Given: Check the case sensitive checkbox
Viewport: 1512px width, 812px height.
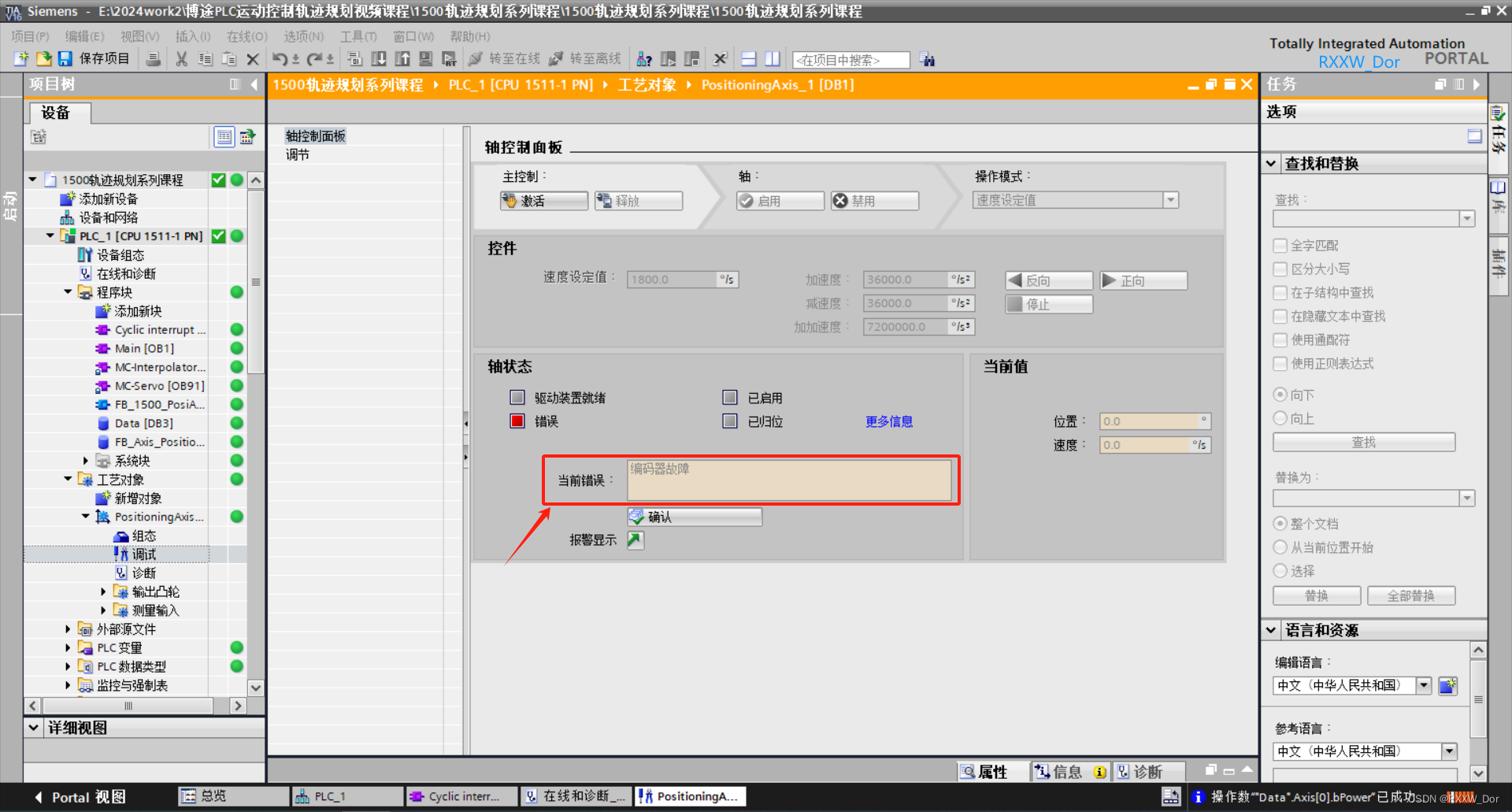Looking at the screenshot, I should (1280, 269).
